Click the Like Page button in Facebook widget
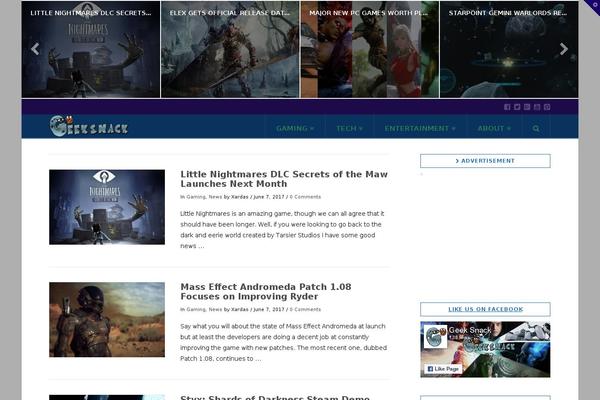The image size is (600, 400). [443, 369]
